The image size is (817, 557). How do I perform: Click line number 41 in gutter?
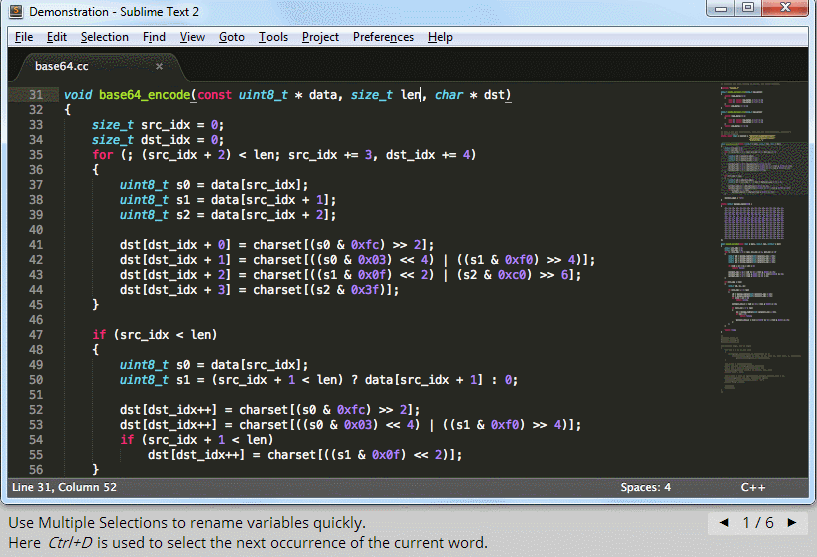coord(36,245)
